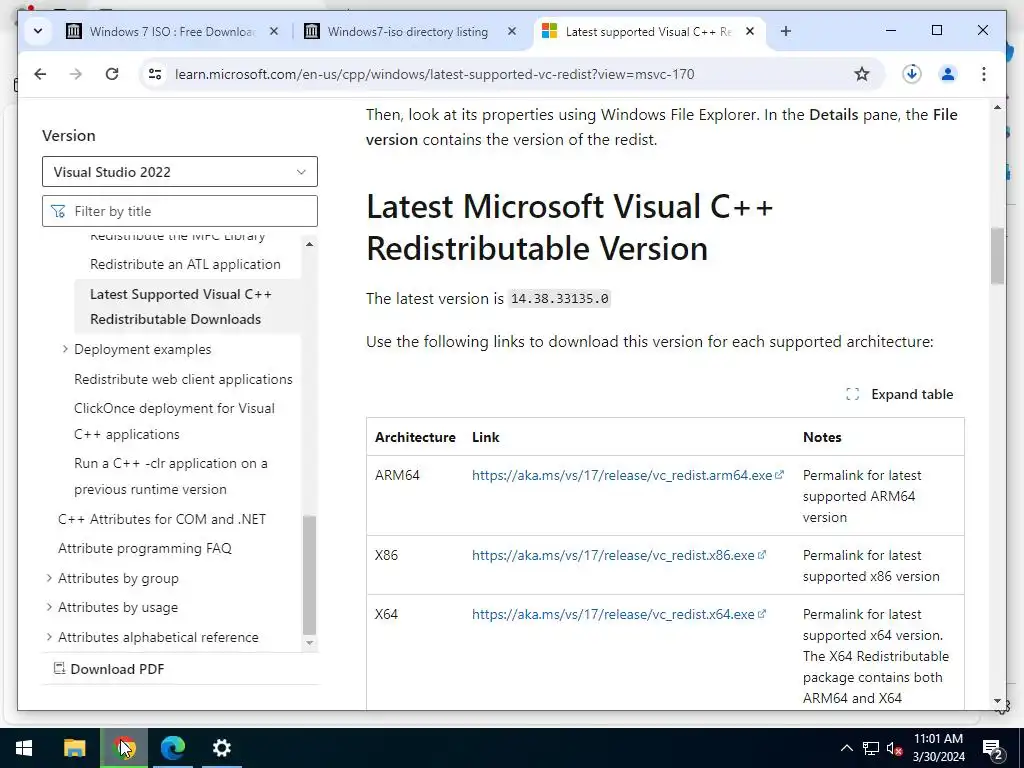Image resolution: width=1024 pixels, height=768 pixels.
Task: Open Settings gear on the taskbar
Action: 222,748
